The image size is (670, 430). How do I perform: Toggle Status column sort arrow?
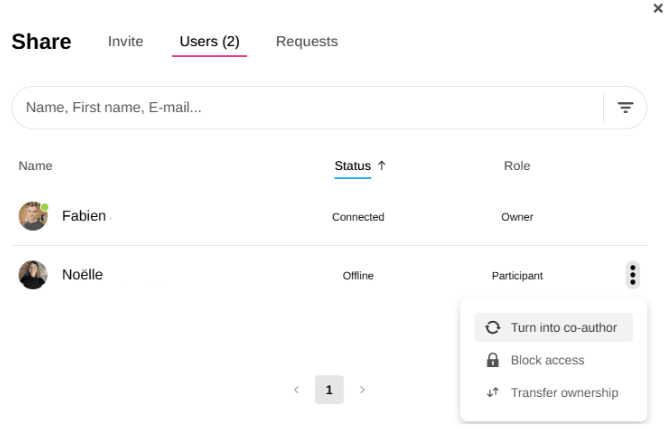381,166
